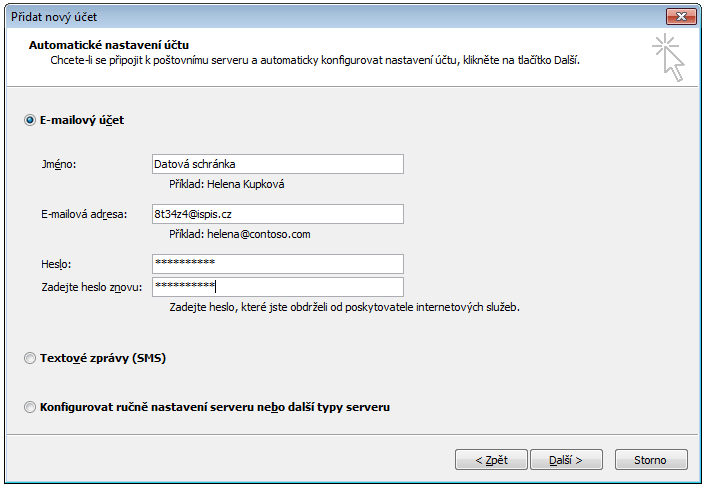Click the Heslo password field
Image resolution: width=706 pixels, height=488 pixels.
click(x=277, y=264)
